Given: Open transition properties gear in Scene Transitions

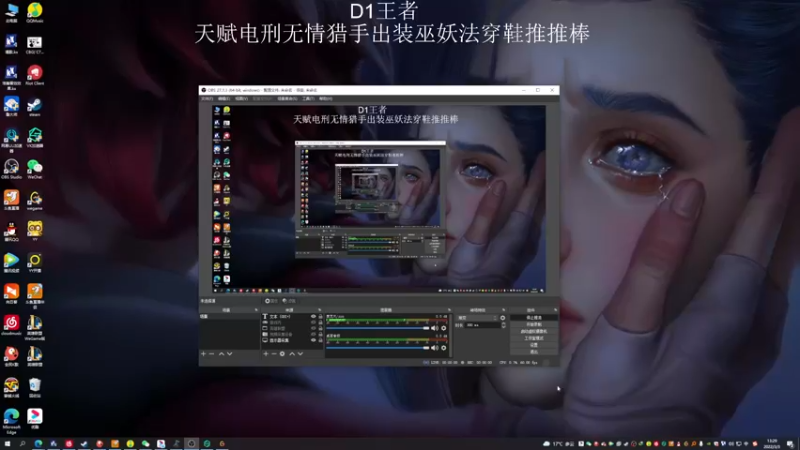Looking at the screenshot, I should [503, 318].
